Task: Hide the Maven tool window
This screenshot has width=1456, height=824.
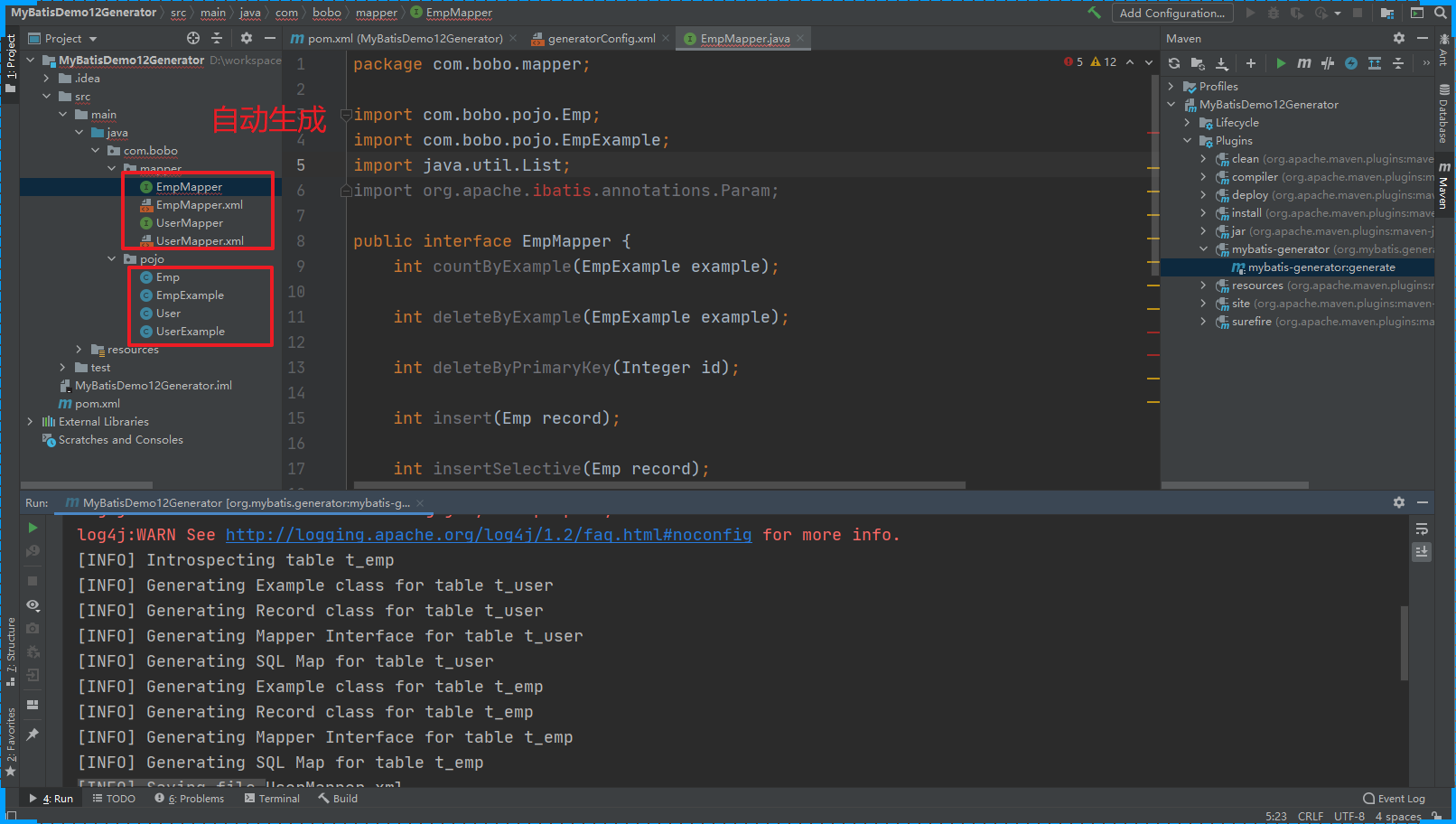Action: tap(1423, 38)
